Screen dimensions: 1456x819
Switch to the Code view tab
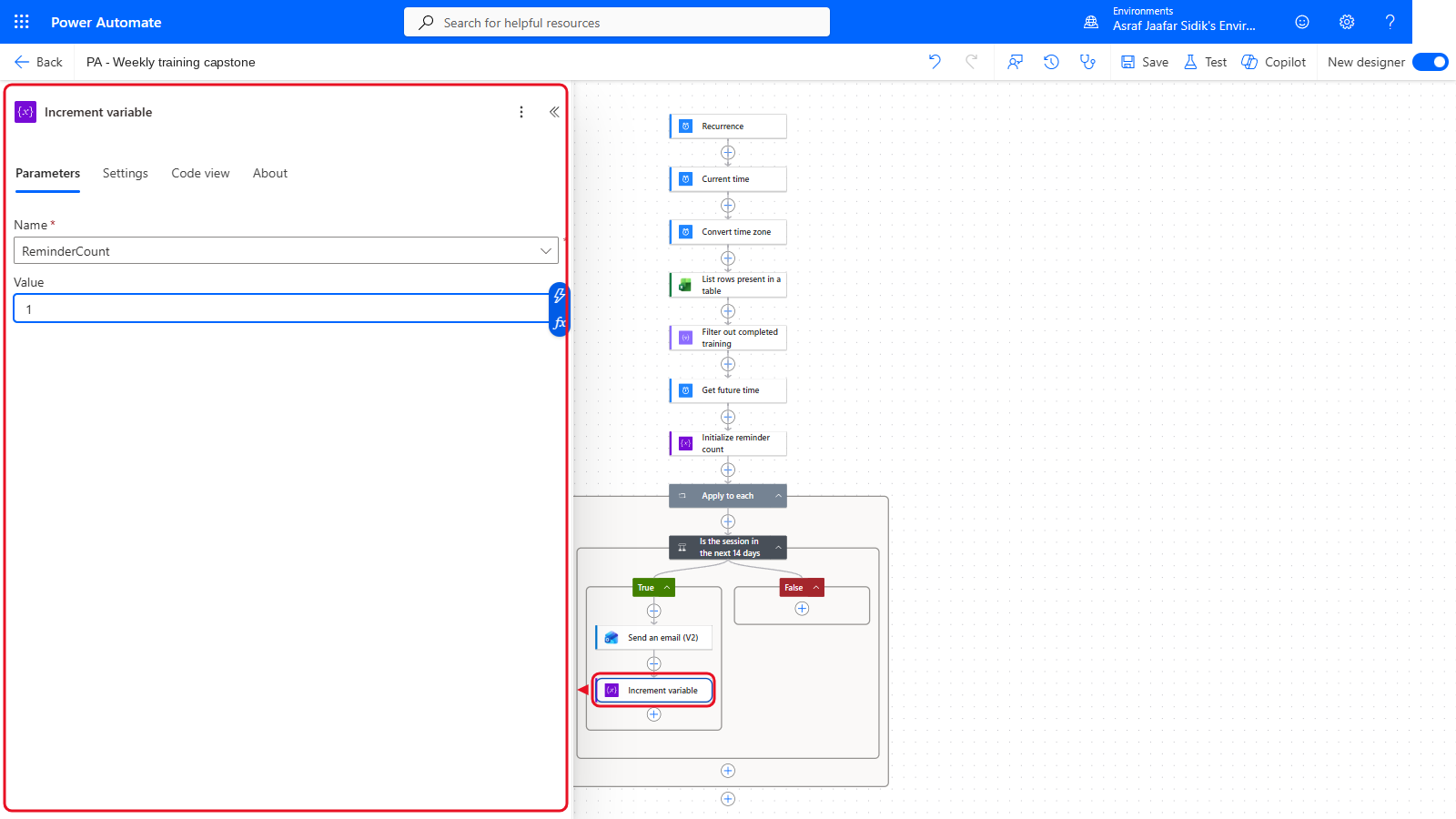click(x=200, y=173)
